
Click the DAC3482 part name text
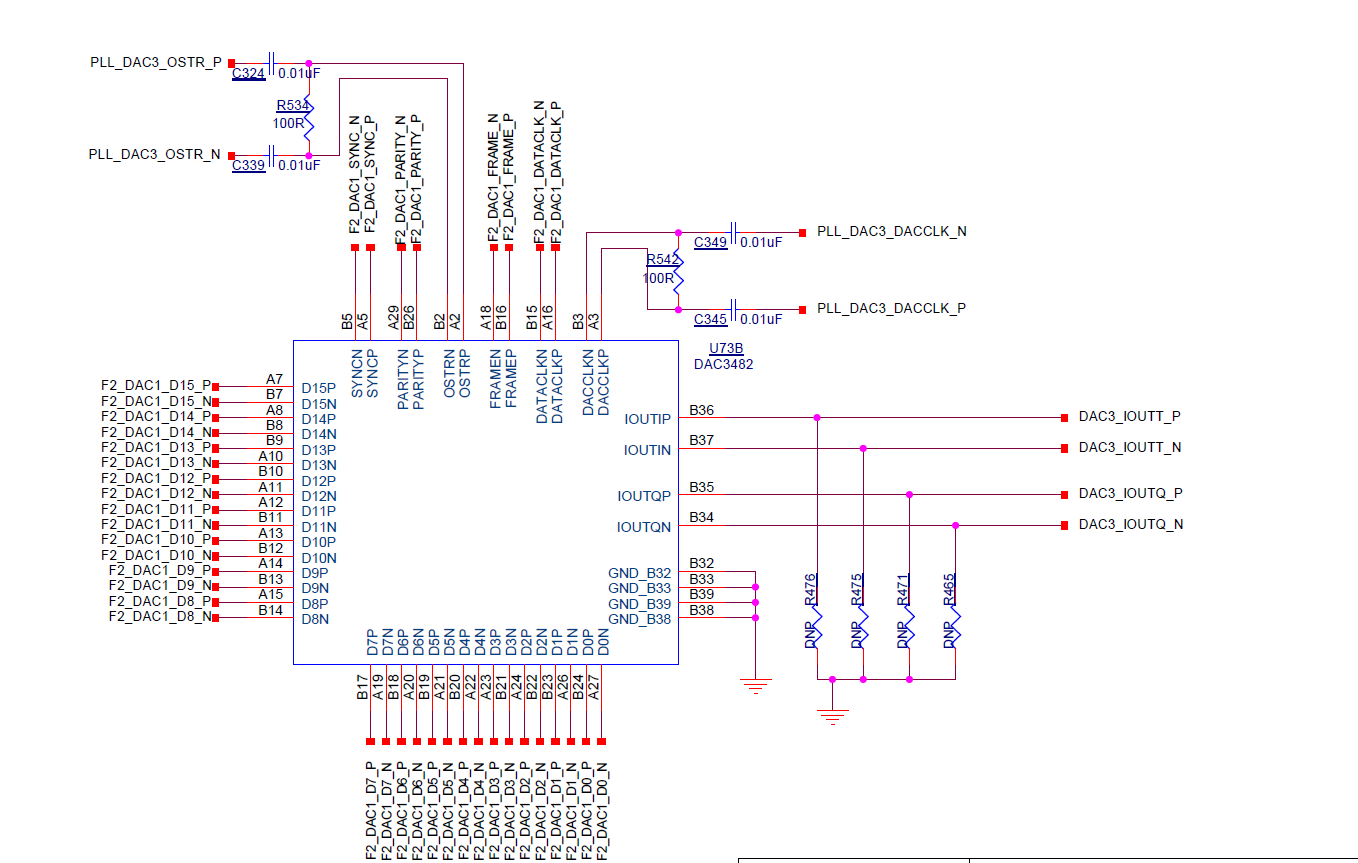[x=724, y=364]
